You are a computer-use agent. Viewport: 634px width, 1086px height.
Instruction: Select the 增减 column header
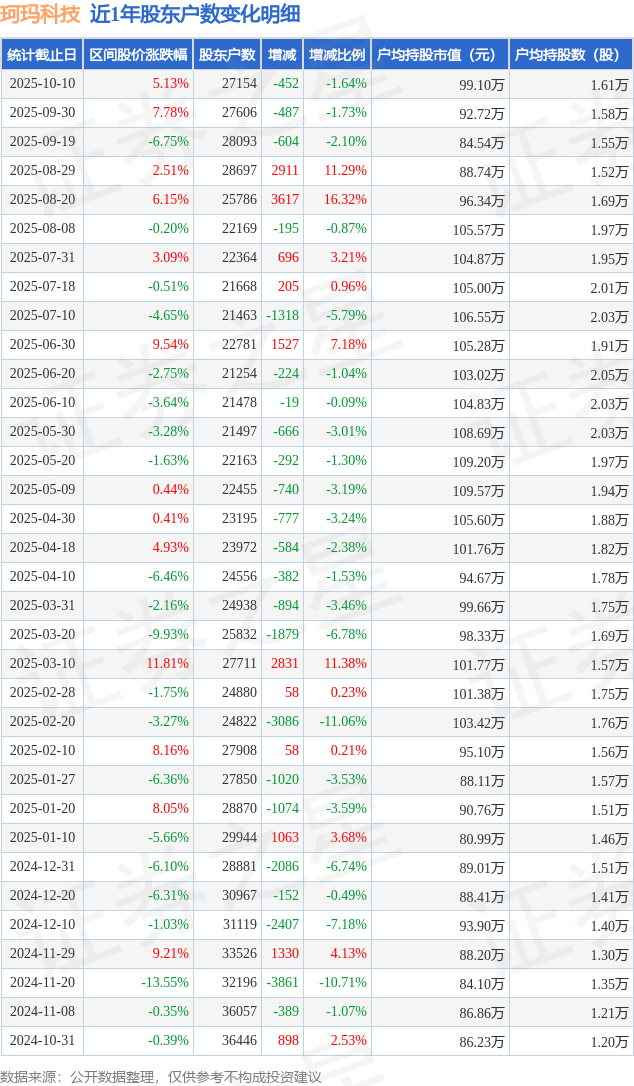283,55
